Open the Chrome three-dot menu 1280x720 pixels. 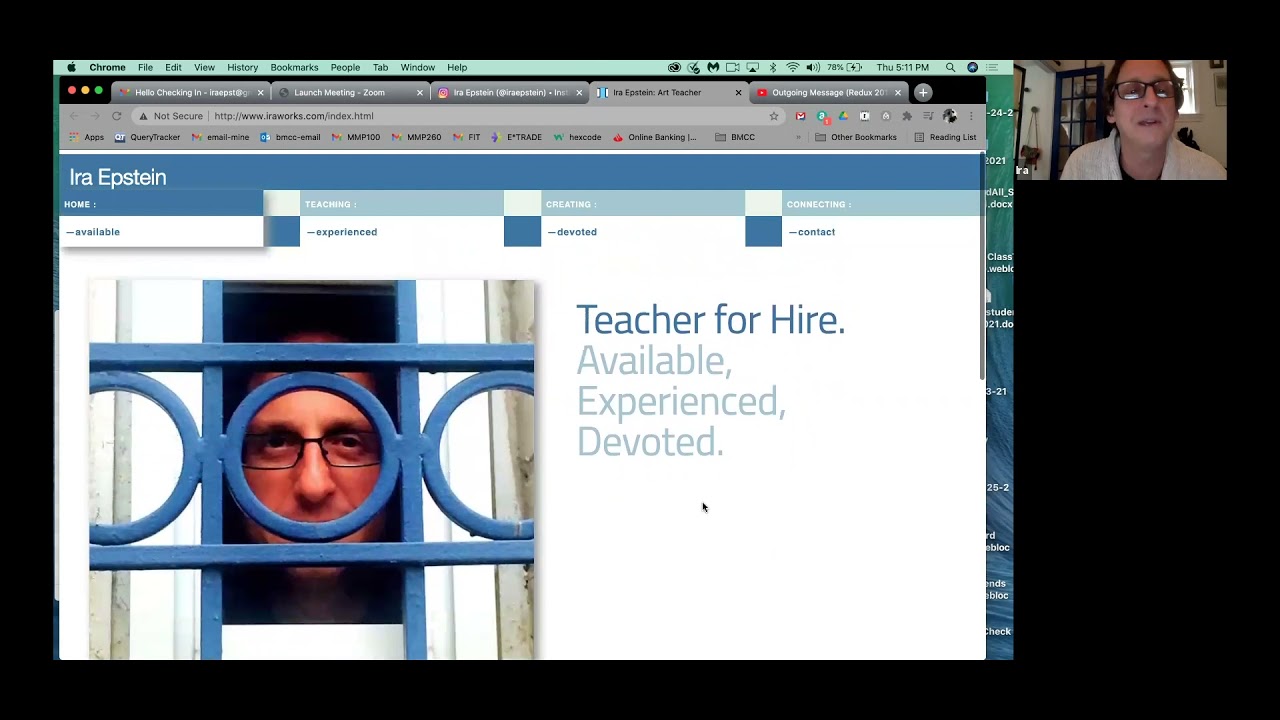pyautogui.click(x=970, y=116)
